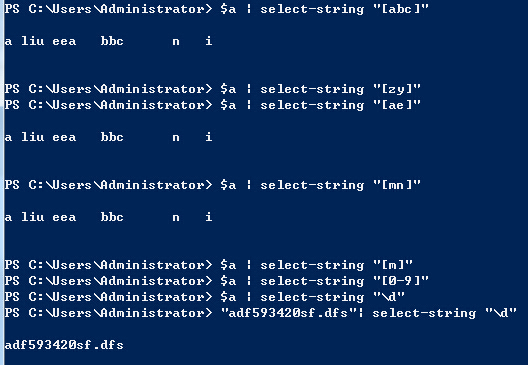
Task: Click the "[m]" search pattern
Action: click(393, 265)
